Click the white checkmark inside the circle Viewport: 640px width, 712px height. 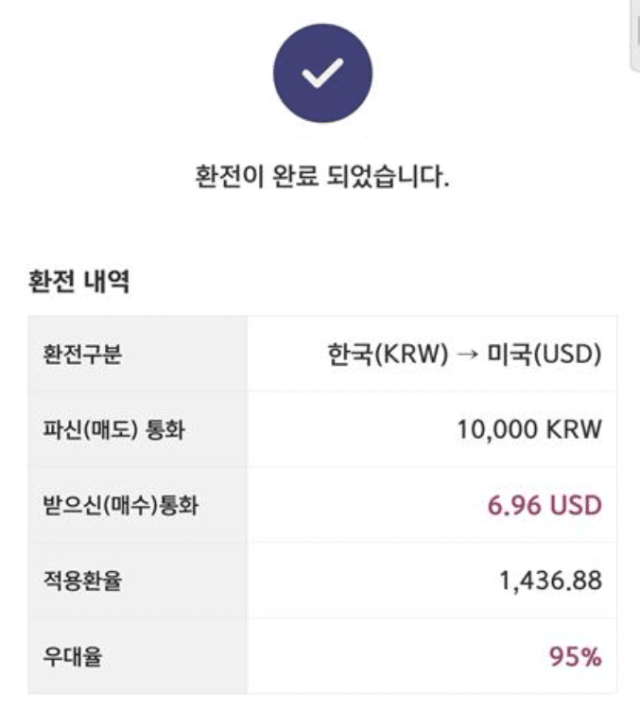tap(322, 73)
